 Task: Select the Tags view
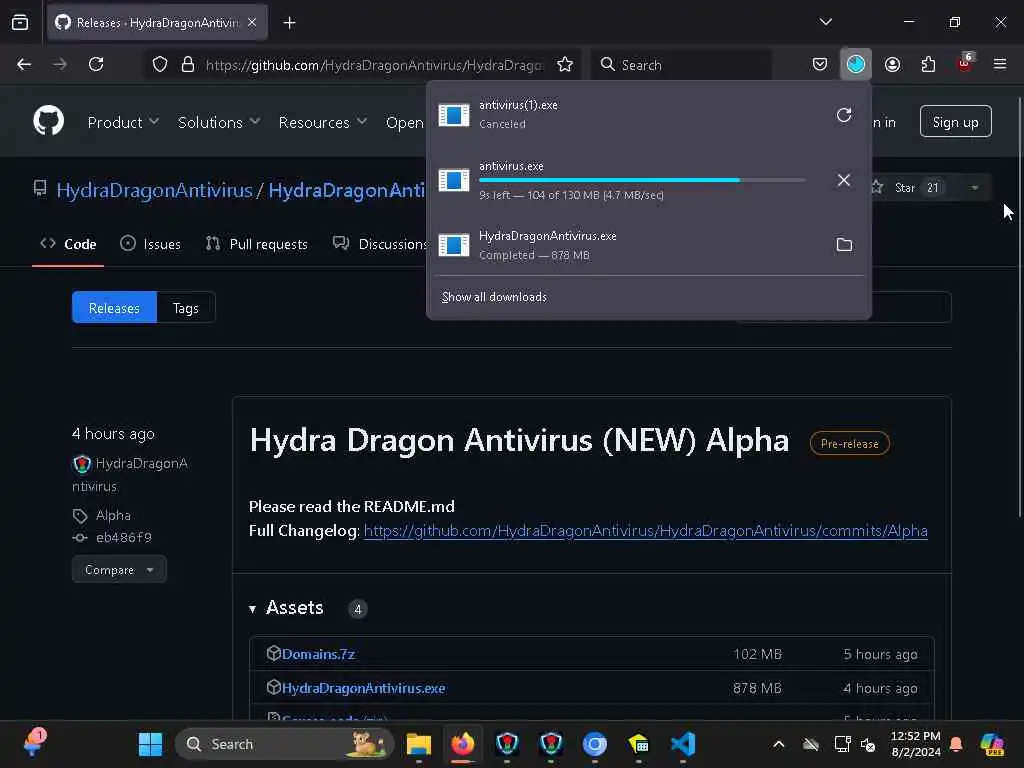[x=185, y=308]
